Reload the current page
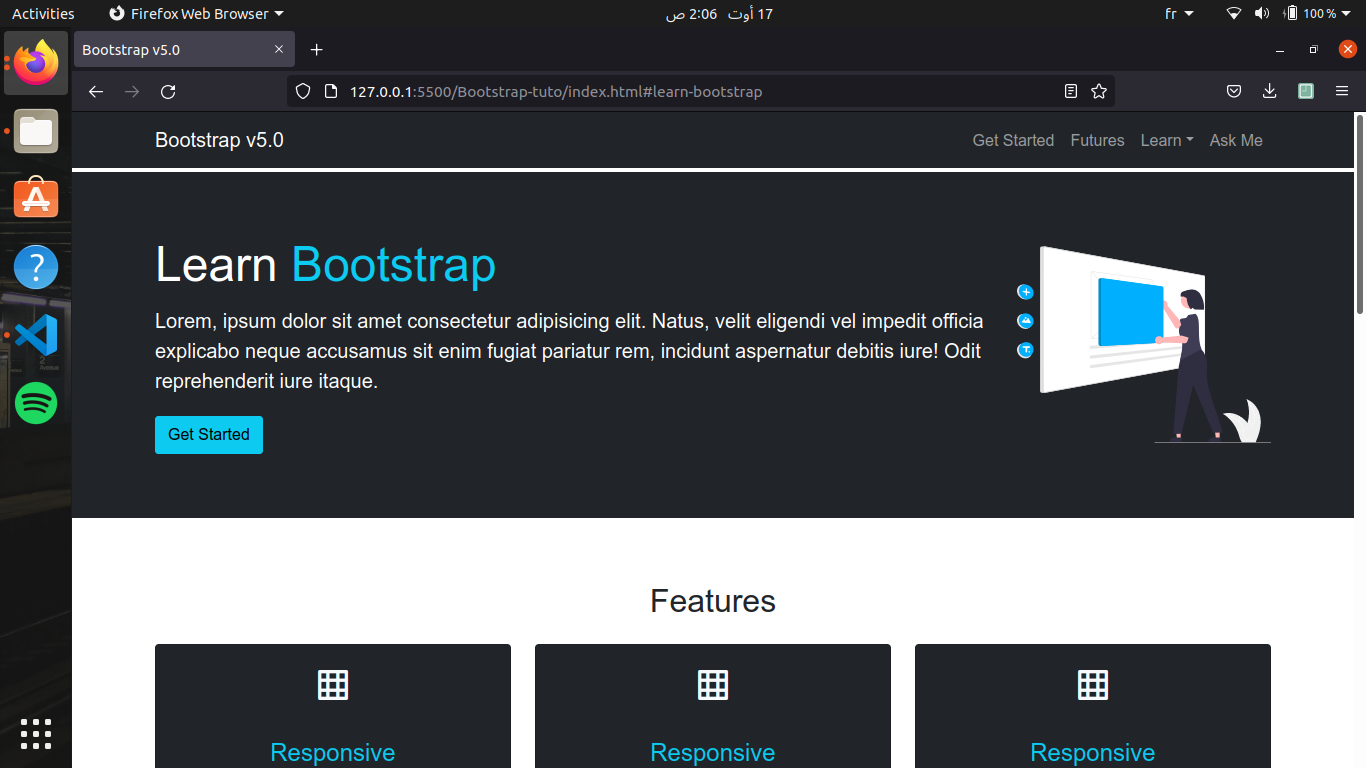Image resolution: width=1366 pixels, height=768 pixels. (x=168, y=92)
